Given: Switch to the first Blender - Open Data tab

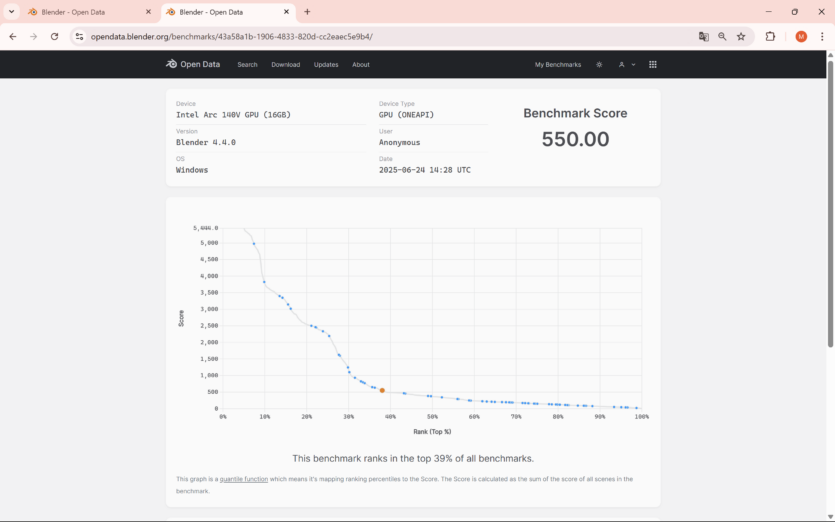Looking at the screenshot, I should pos(88,12).
